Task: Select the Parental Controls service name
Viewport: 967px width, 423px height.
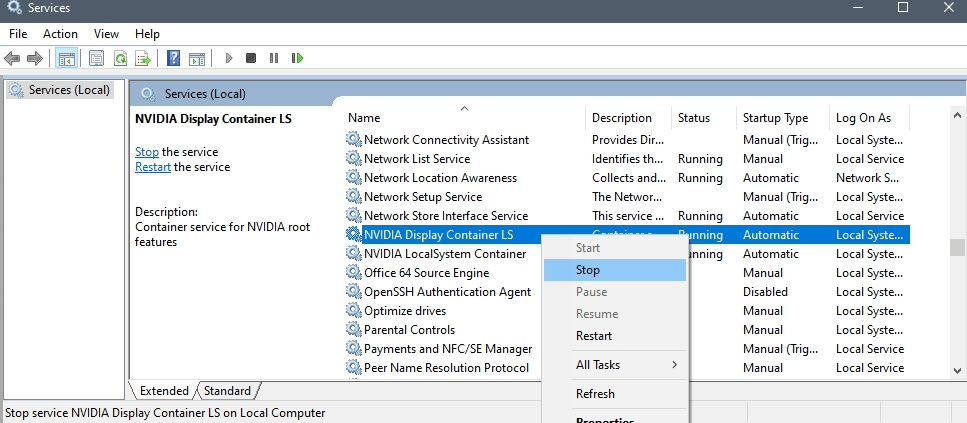Action: click(409, 330)
